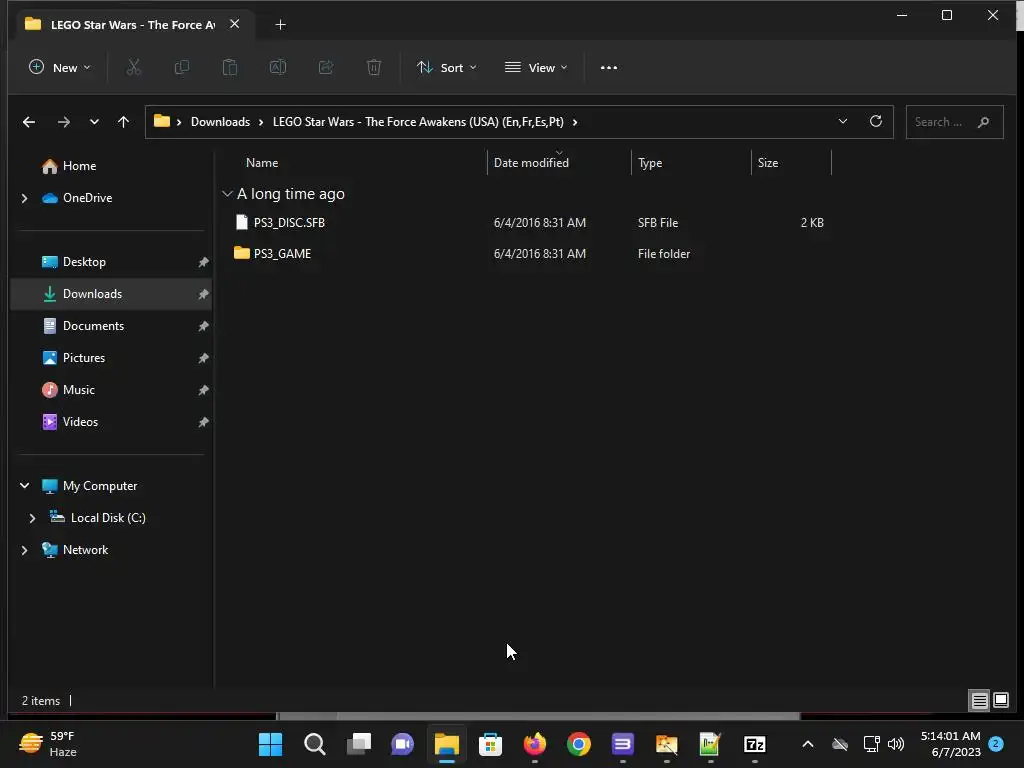Expand the OneDrive tree node

(x=25, y=198)
